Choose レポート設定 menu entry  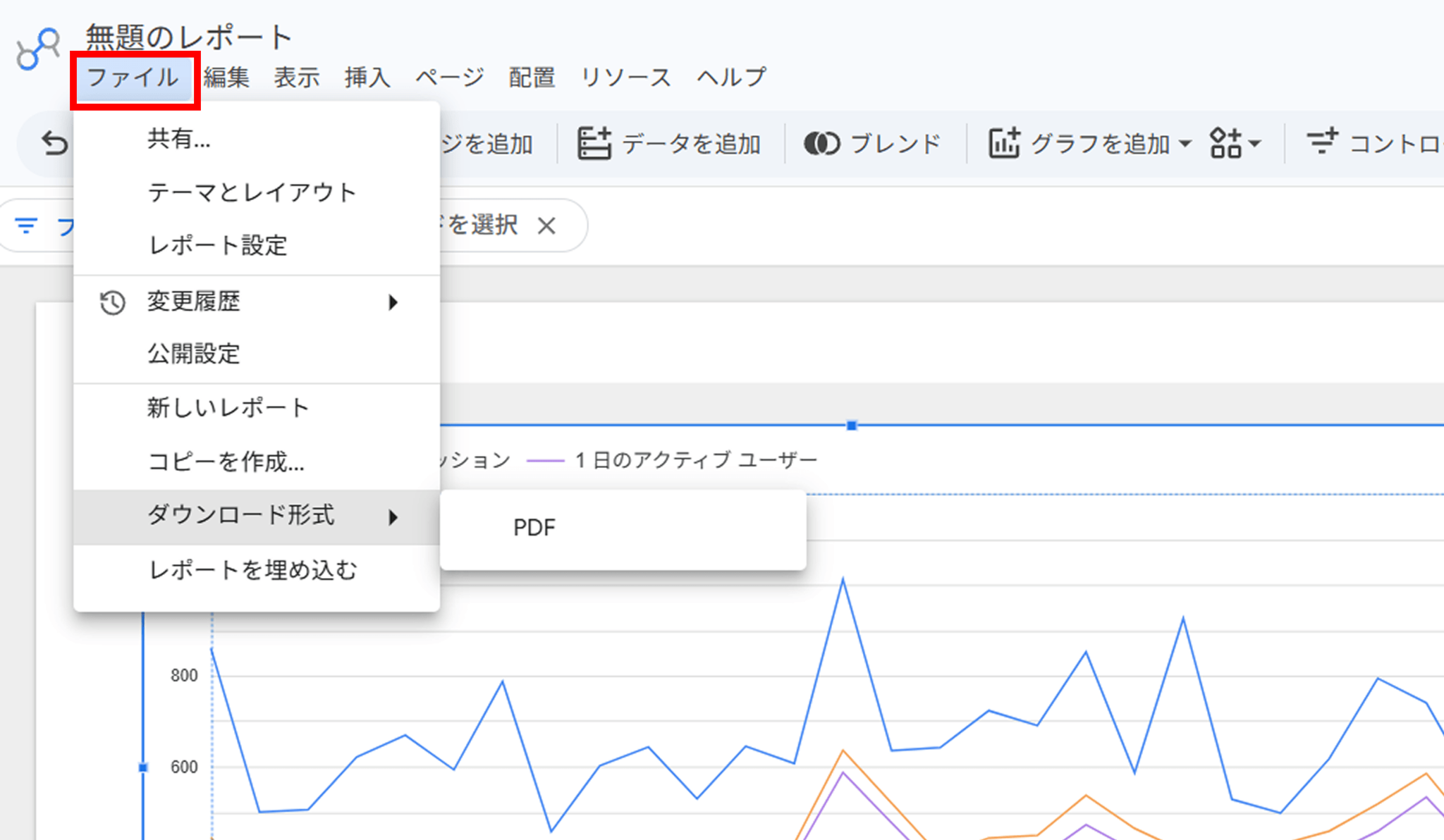257,246
